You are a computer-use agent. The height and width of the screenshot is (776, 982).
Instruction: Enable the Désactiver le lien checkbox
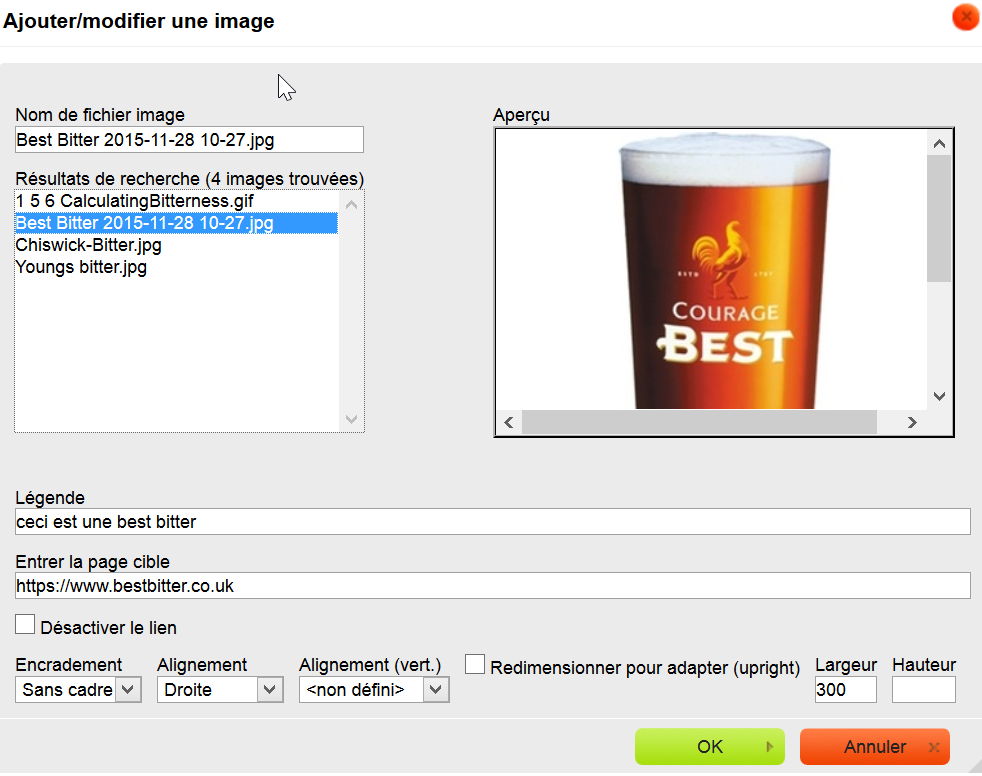pyautogui.click(x=26, y=625)
